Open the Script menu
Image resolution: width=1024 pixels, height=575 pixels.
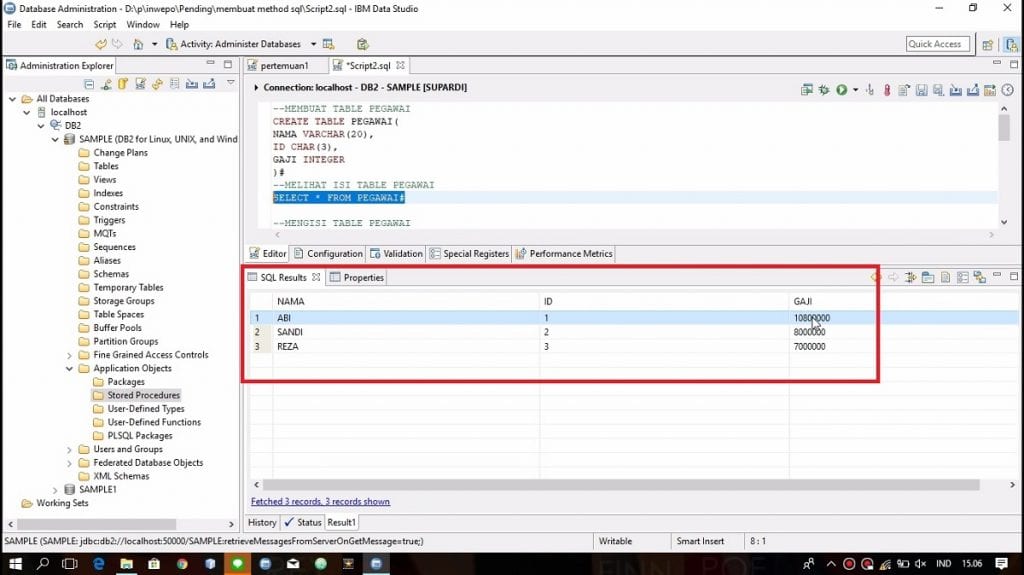pyautogui.click(x=105, y=24)
